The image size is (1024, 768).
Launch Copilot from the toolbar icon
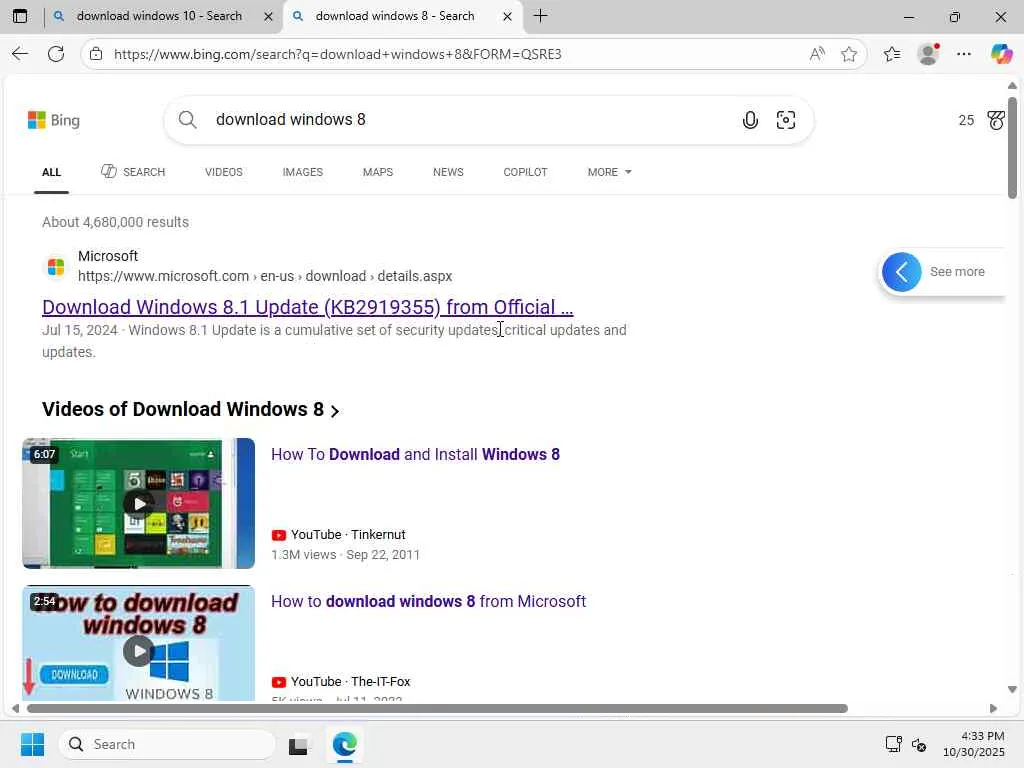point(1001,54)
